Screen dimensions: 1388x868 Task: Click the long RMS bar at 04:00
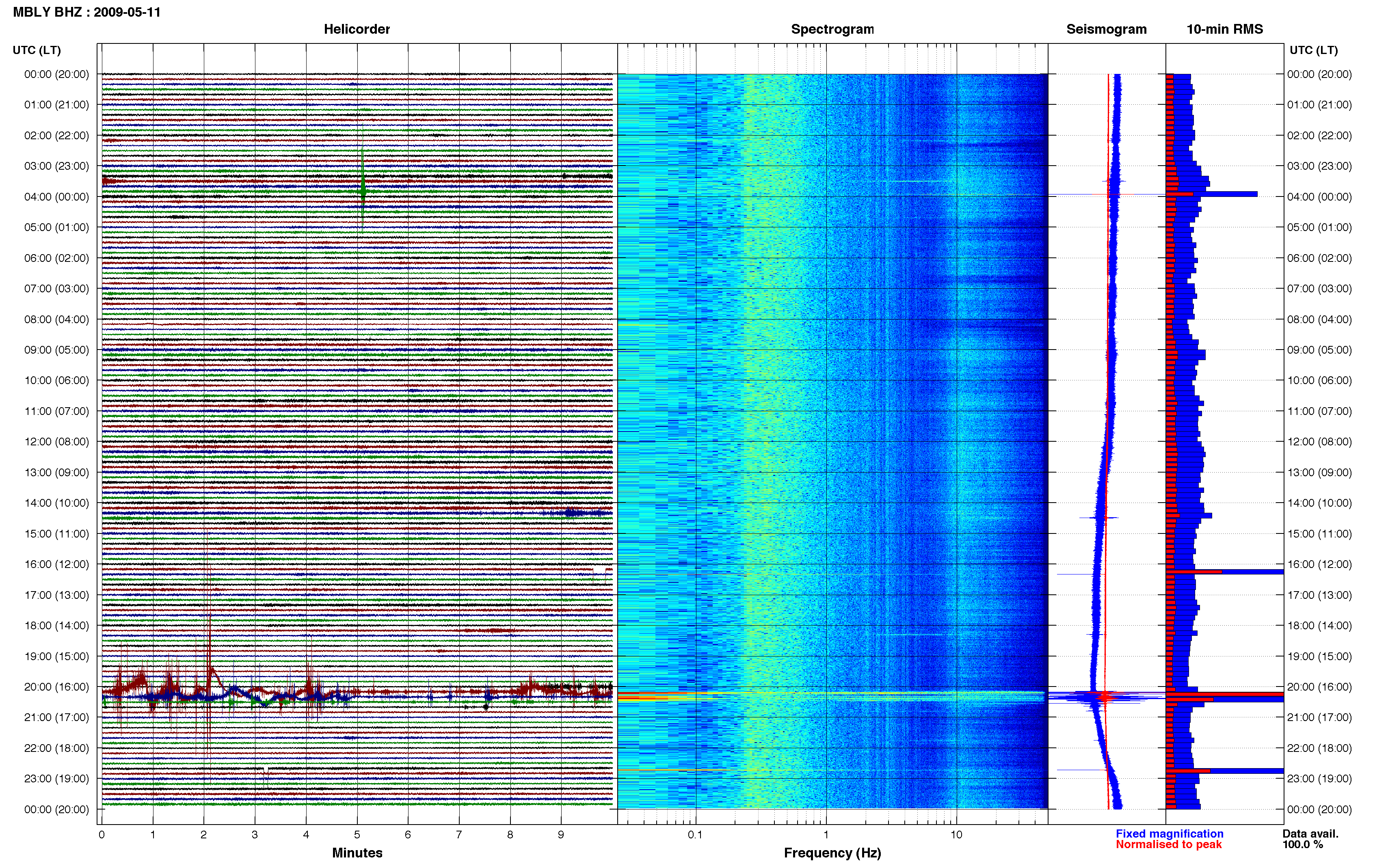(1211, 194)
